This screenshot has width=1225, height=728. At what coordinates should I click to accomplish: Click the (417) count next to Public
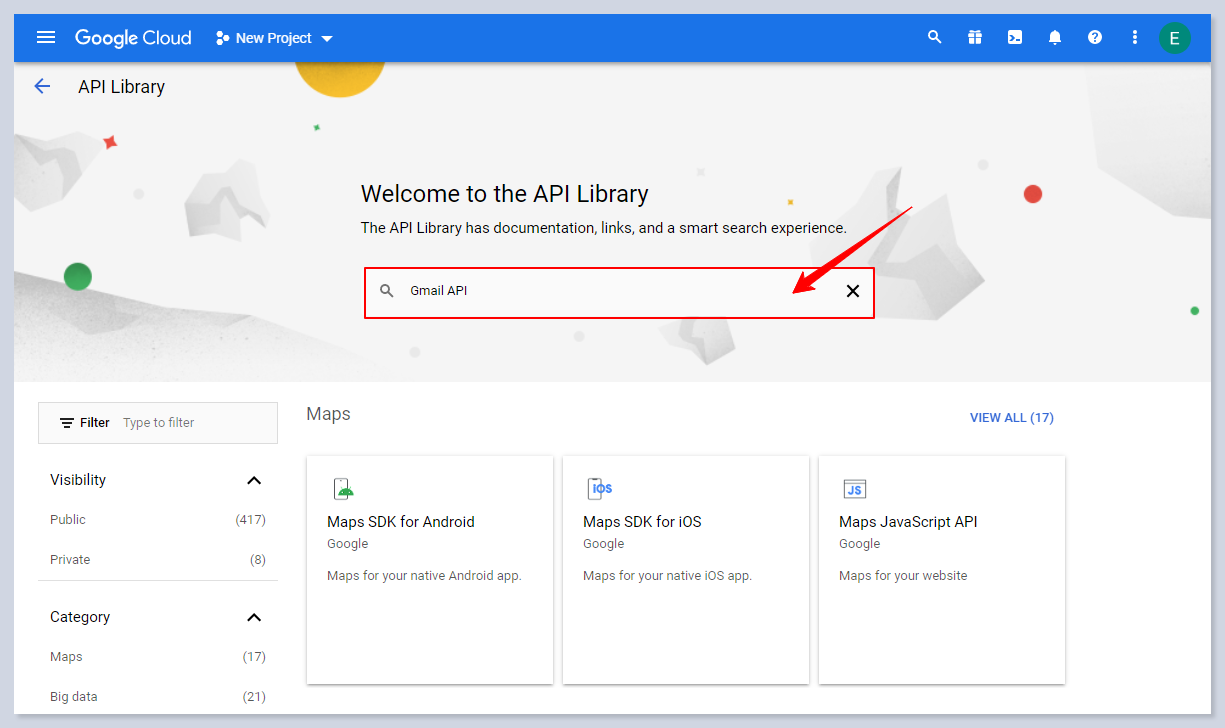[x=250, y=520]
